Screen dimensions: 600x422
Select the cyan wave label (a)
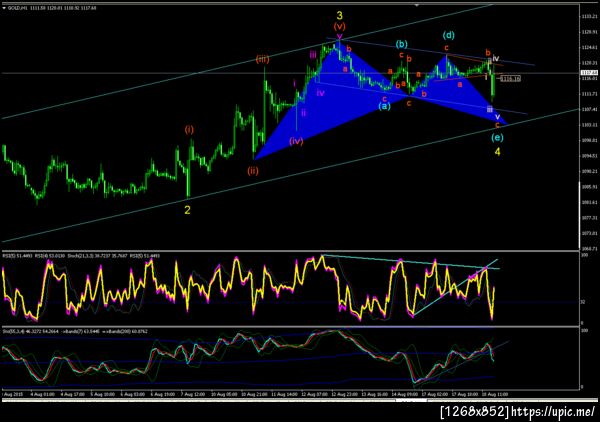tap(384, 106)
